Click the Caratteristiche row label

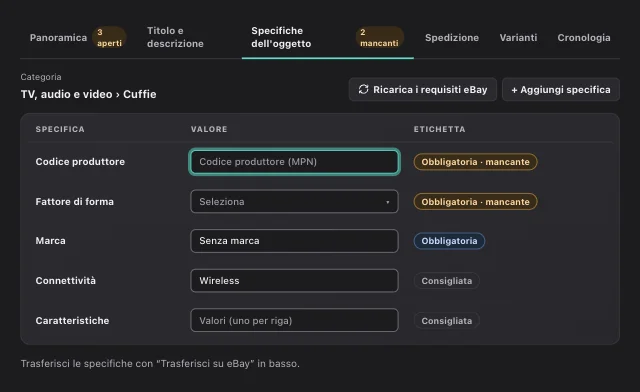coord(72,321)
